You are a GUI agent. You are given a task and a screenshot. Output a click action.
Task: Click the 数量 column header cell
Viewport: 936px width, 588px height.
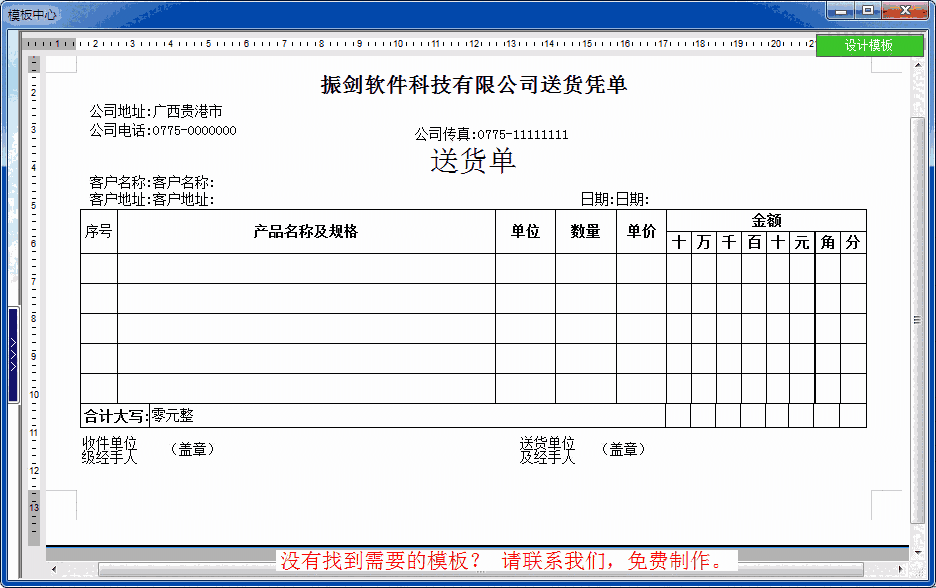pos(583,228)
